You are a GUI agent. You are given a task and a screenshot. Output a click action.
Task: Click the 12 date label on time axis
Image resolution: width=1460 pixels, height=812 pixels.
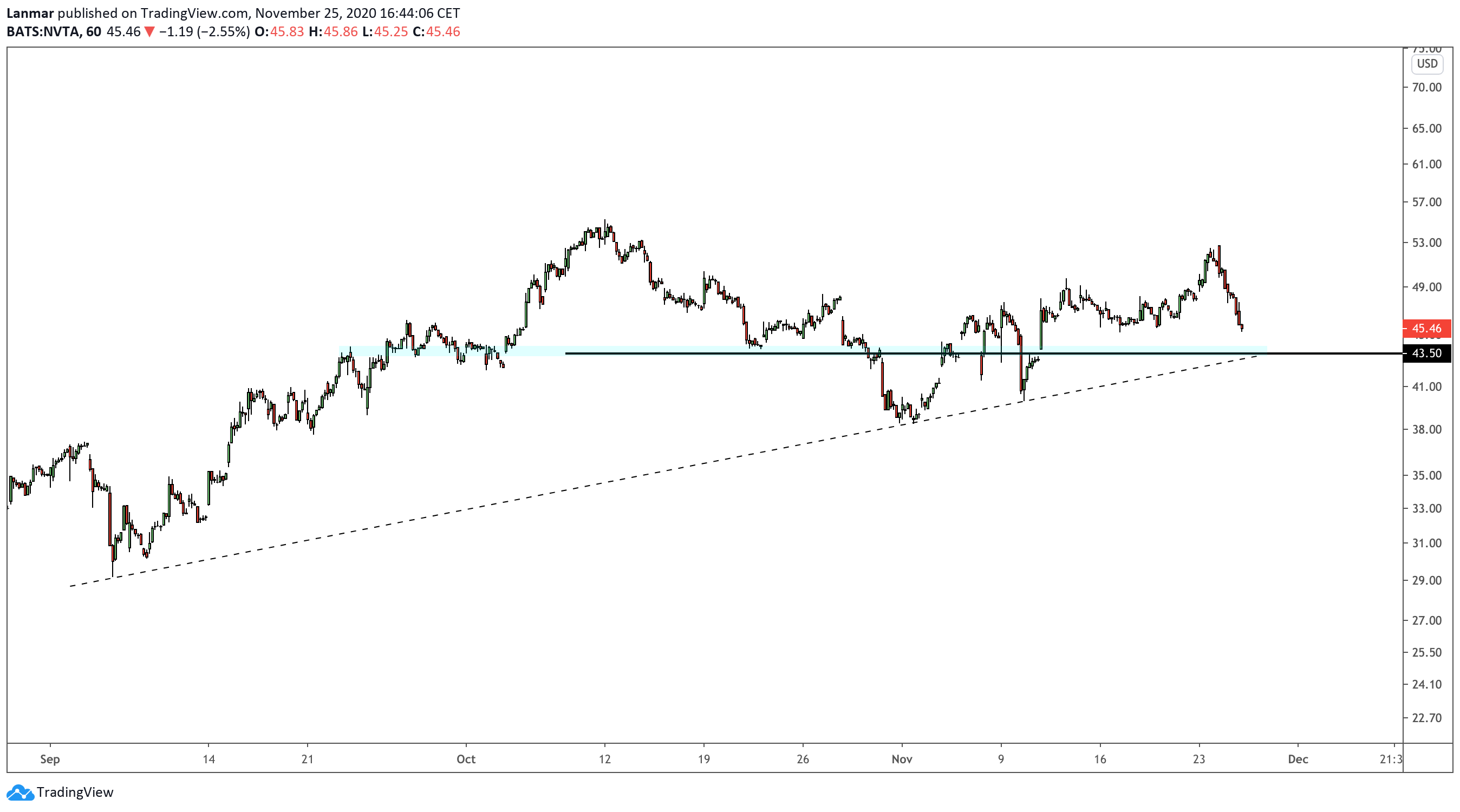605,759
